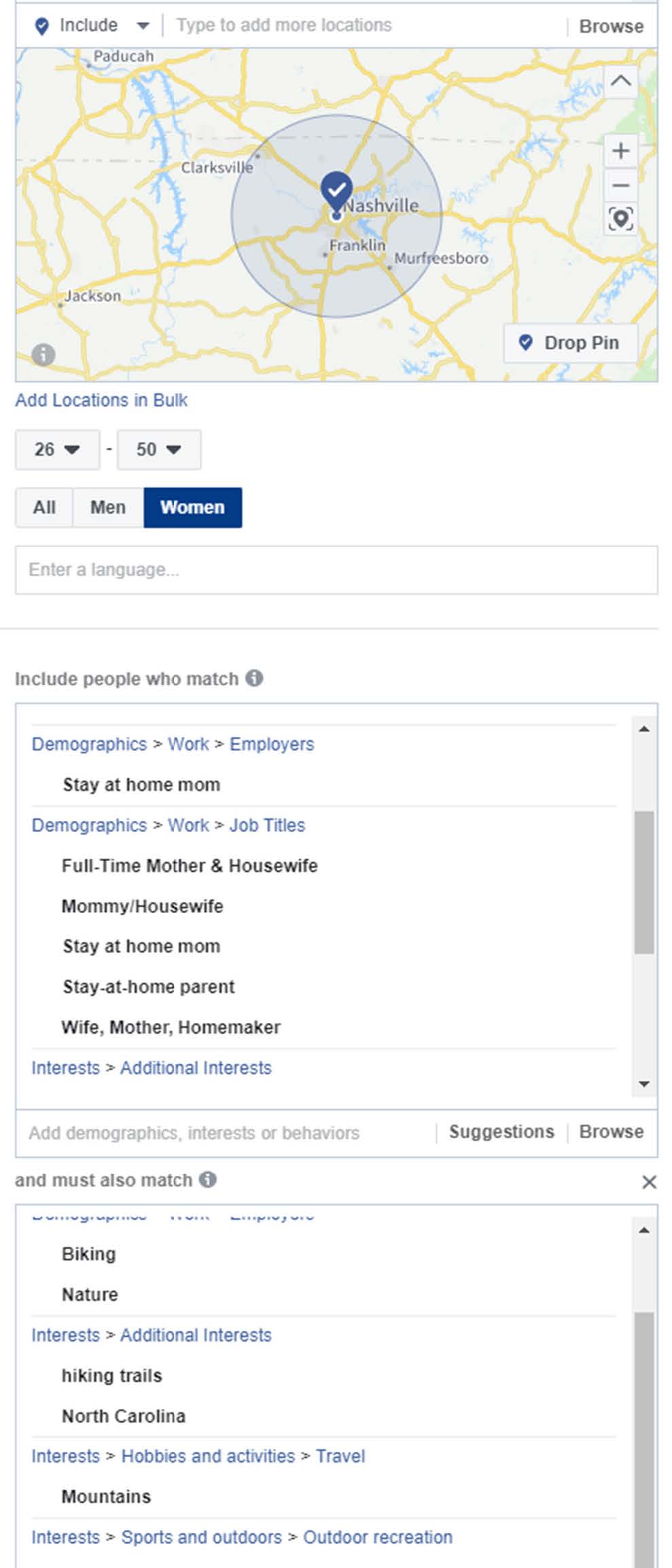Image resolution: width=672 pixels, height=1568 pixels.
Task: Click the map target location icon
Action: point(620,220)
